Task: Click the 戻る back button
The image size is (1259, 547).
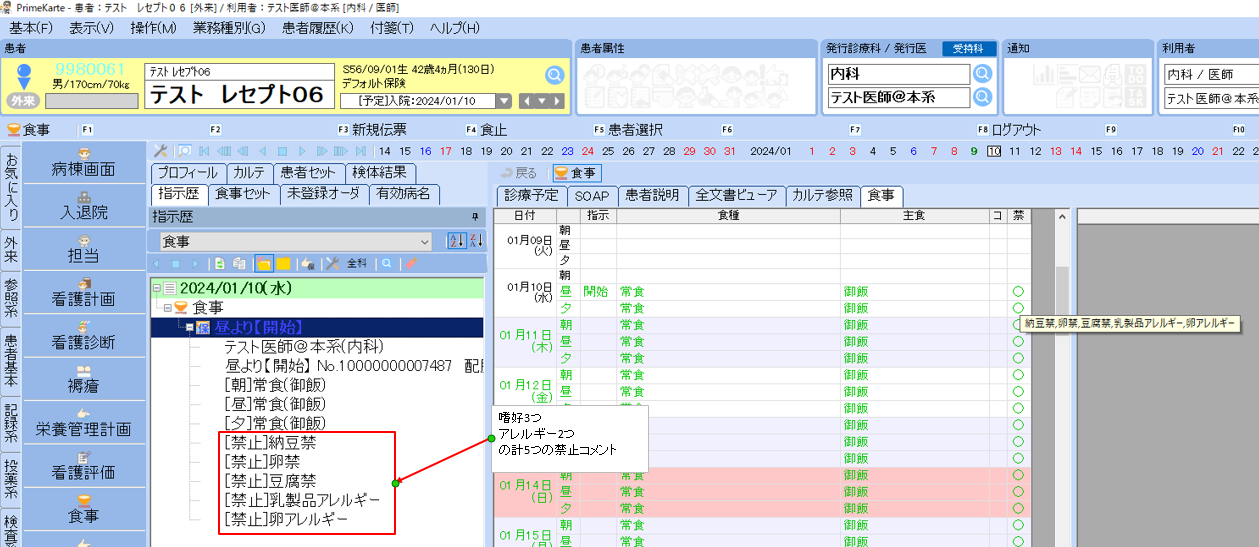Action: pos(520,173)
